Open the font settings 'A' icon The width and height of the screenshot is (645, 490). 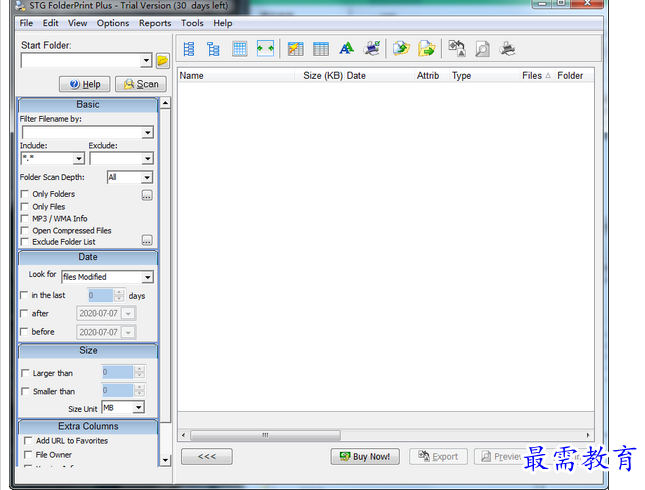[346, 49]
